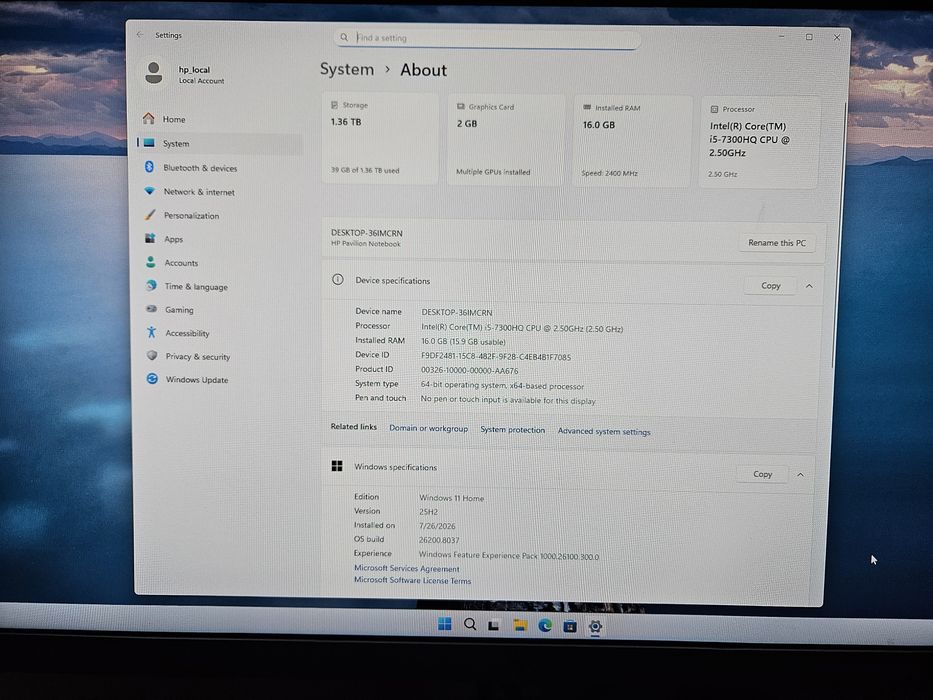Select Product ID 00326-10000-00000-AA676

click(x=469, y=370)
